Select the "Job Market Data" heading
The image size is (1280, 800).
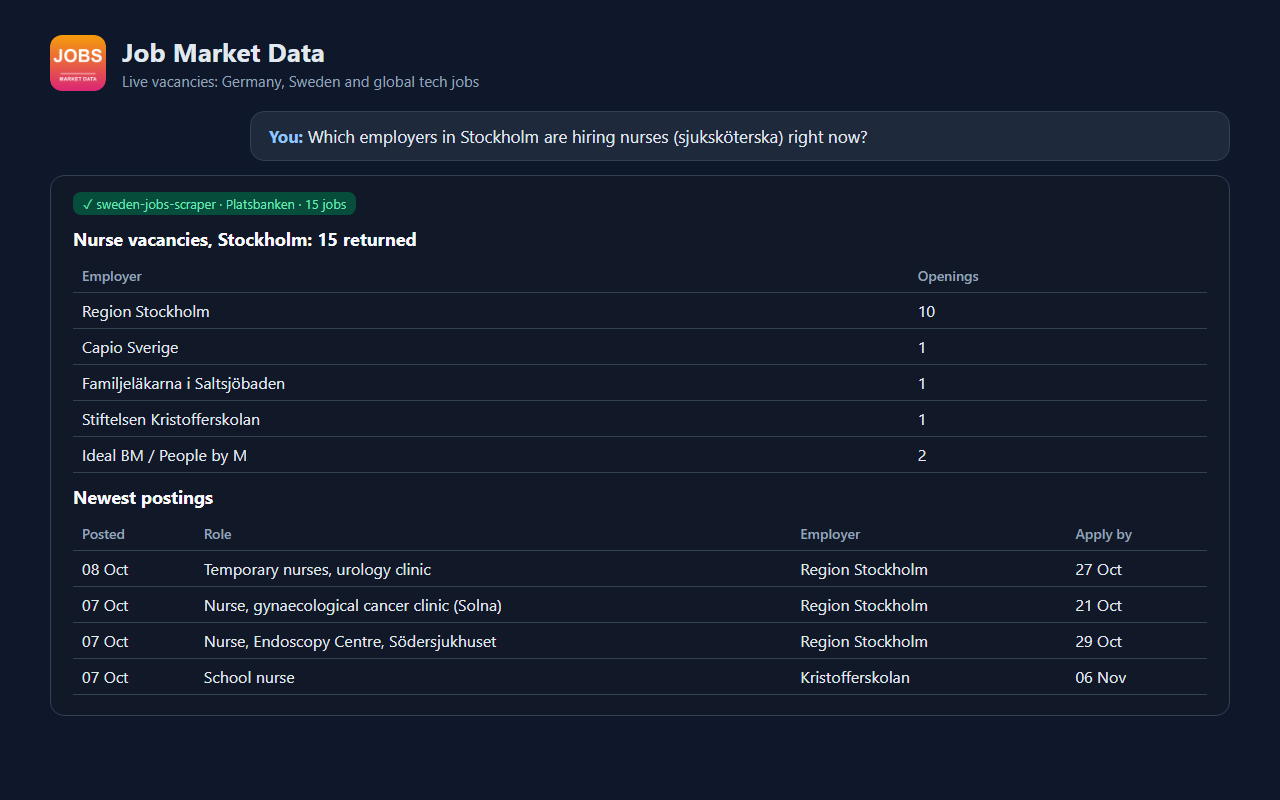point(223,53)
